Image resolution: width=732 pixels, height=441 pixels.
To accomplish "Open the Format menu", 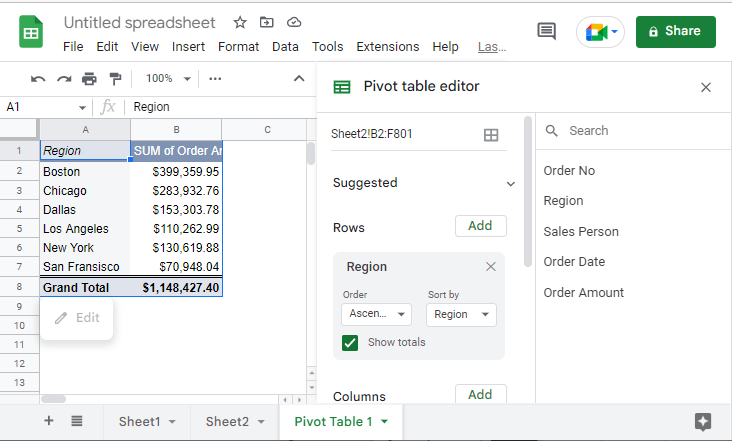I will pos(238,46).
